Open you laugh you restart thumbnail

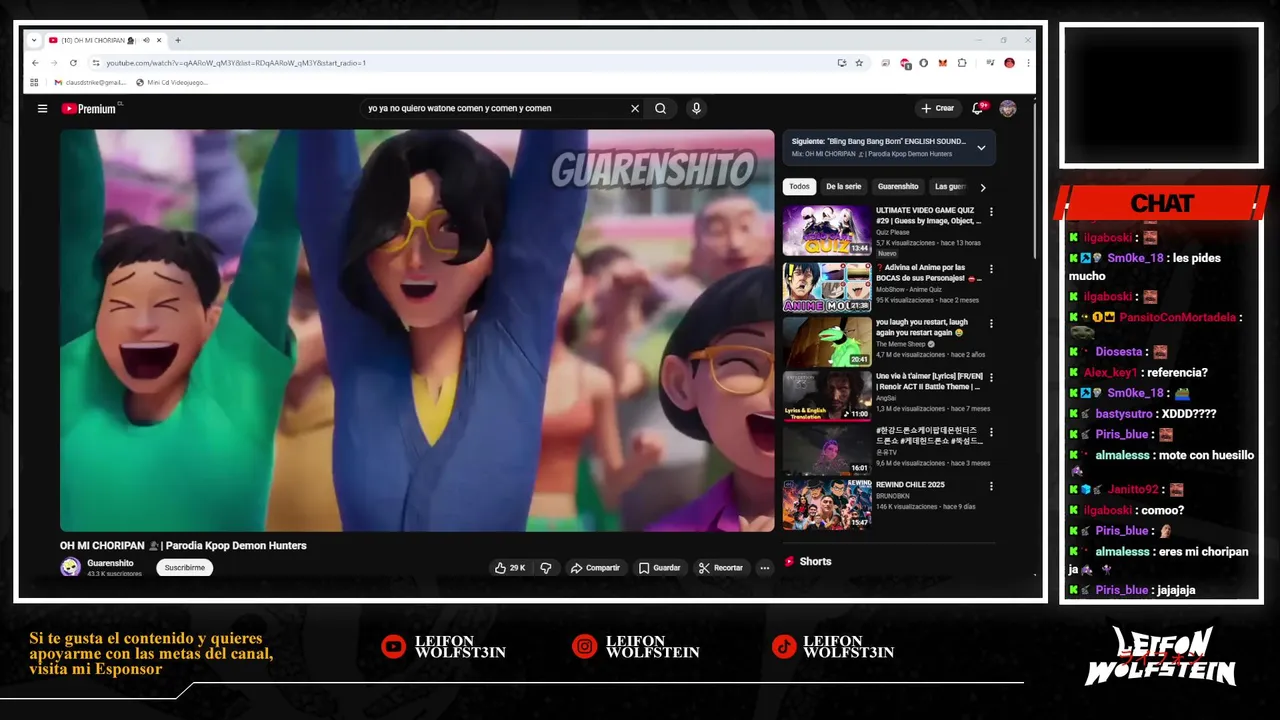coord(827,341)
